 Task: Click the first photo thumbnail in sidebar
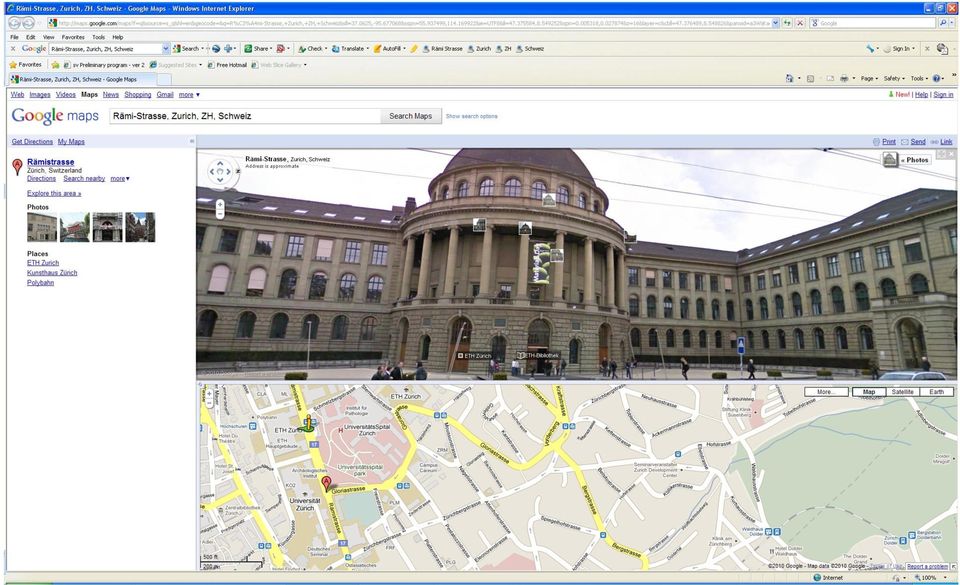coord(42,227)
